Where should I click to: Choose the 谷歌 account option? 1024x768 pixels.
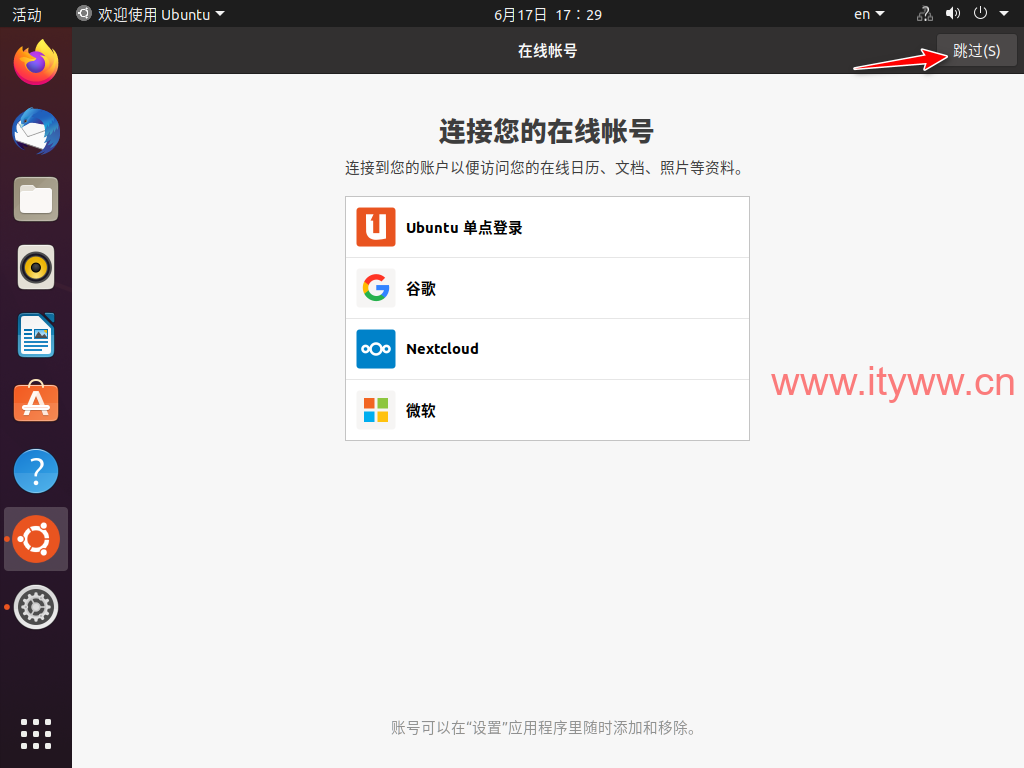(547, 288)
